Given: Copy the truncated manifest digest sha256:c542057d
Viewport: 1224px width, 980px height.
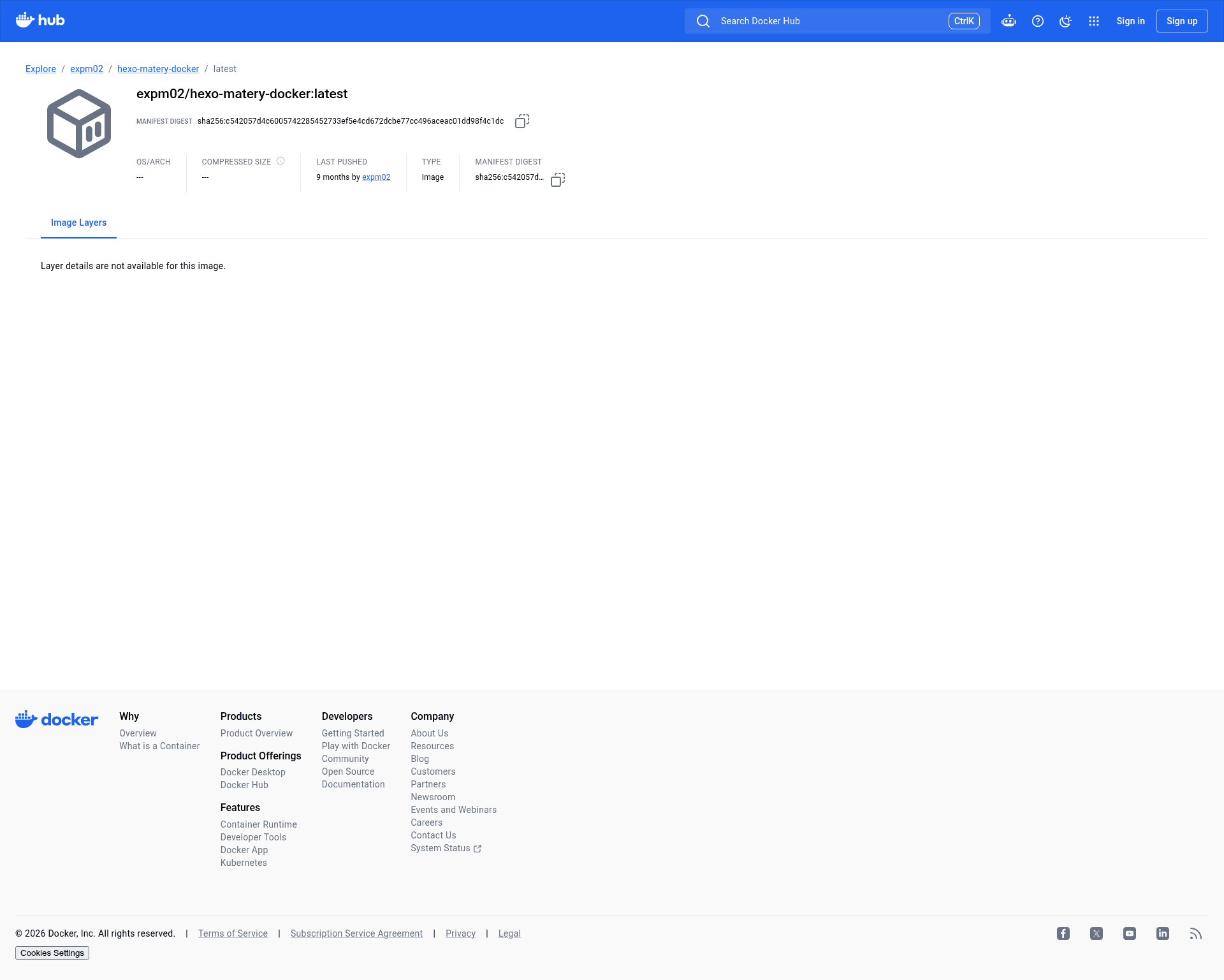Looking at the screenshot, I should [x=558, y=180].
